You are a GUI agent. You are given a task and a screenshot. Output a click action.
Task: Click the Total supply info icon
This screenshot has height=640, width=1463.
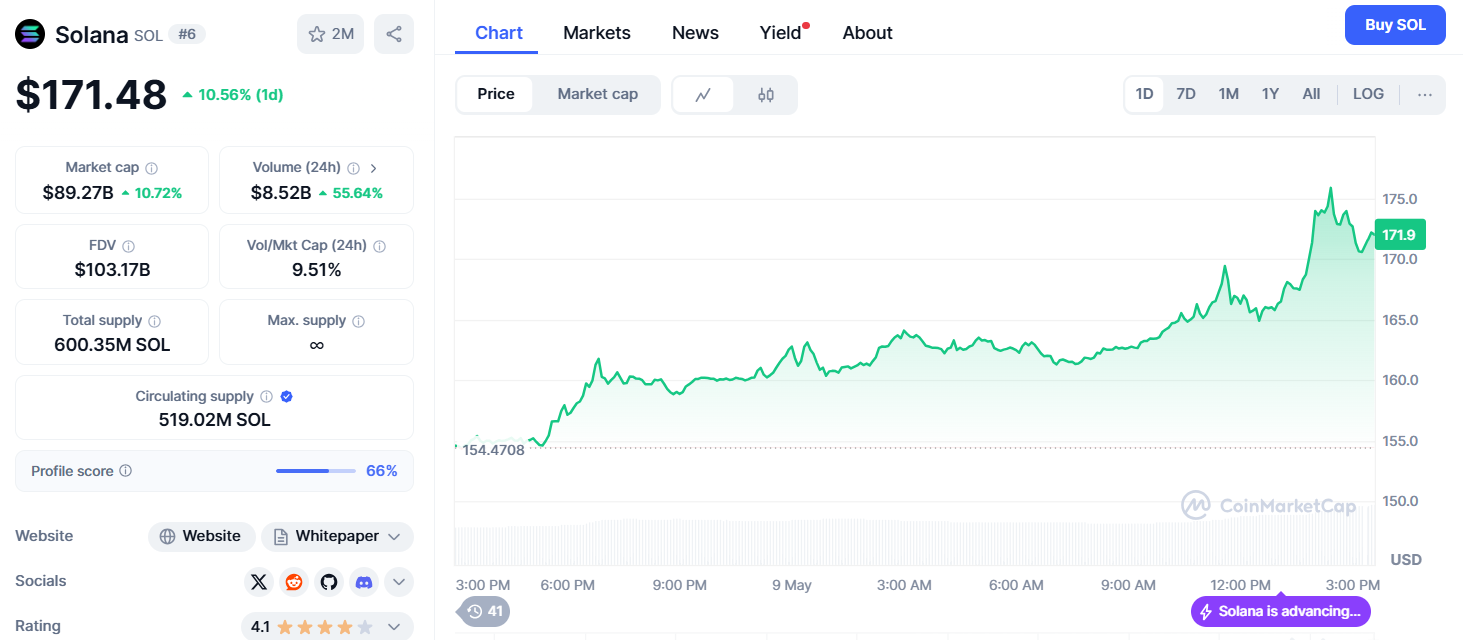pos(154,321)
